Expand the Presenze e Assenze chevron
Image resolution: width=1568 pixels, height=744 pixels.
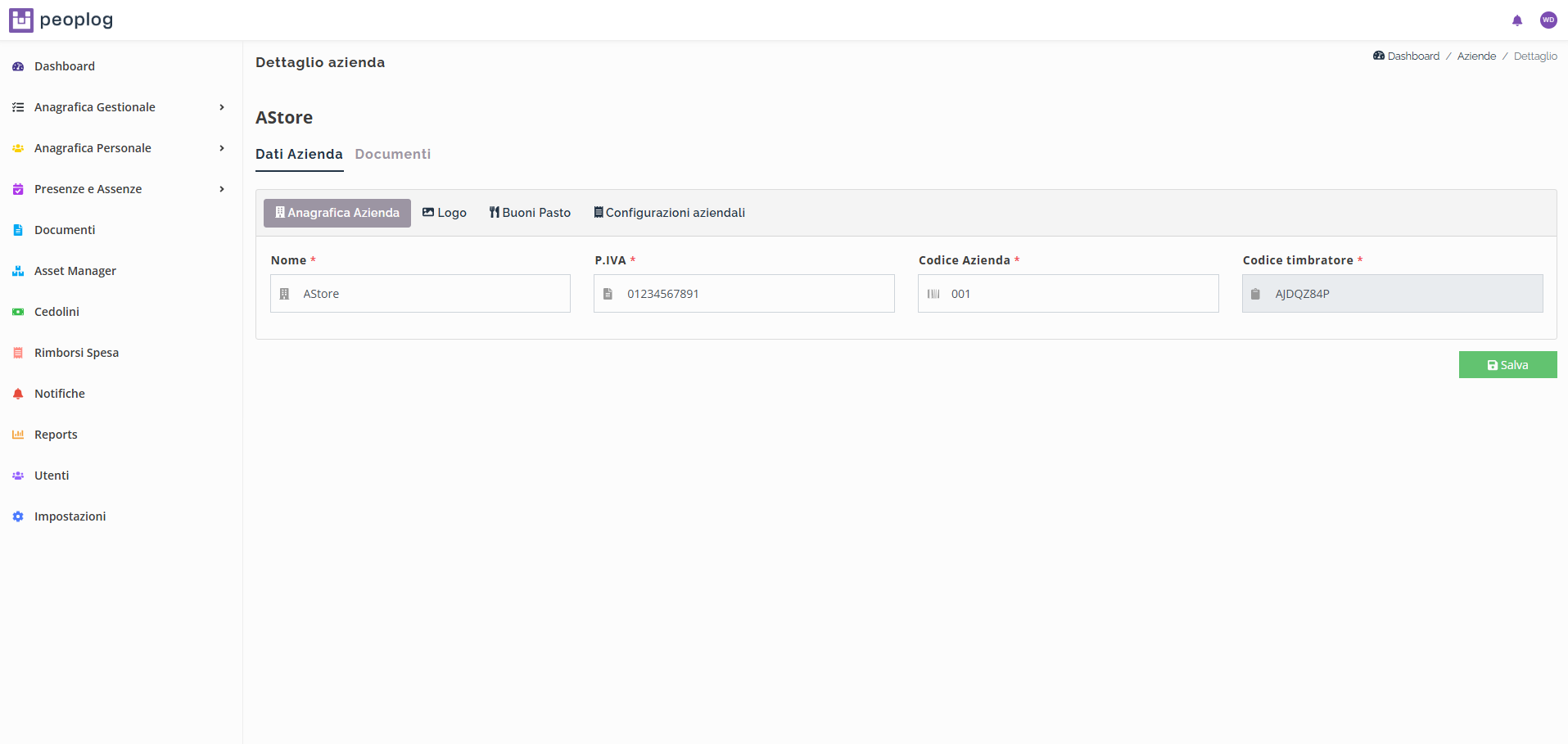click(221, 189)
